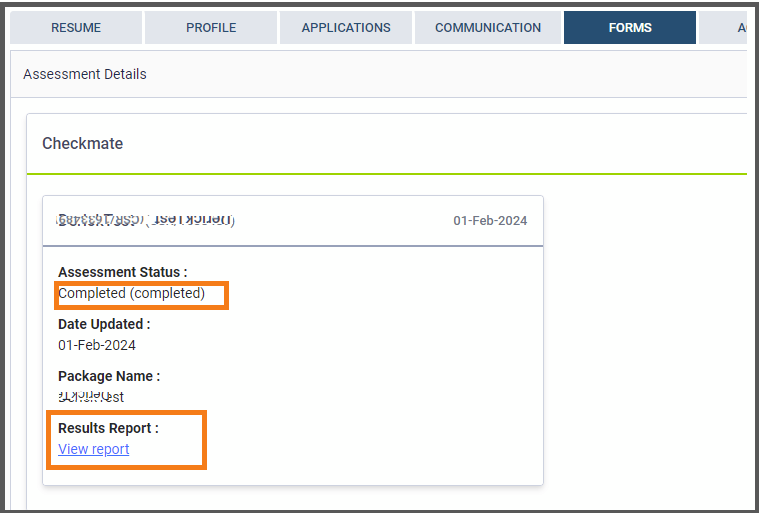759x513 pixels.
Task: Select the blurred package name value
Action: (x=91, y=397)
